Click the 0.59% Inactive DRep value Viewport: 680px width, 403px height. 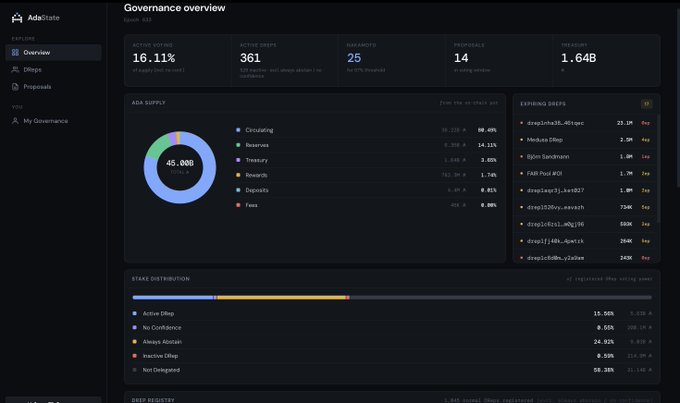[605, 356]
